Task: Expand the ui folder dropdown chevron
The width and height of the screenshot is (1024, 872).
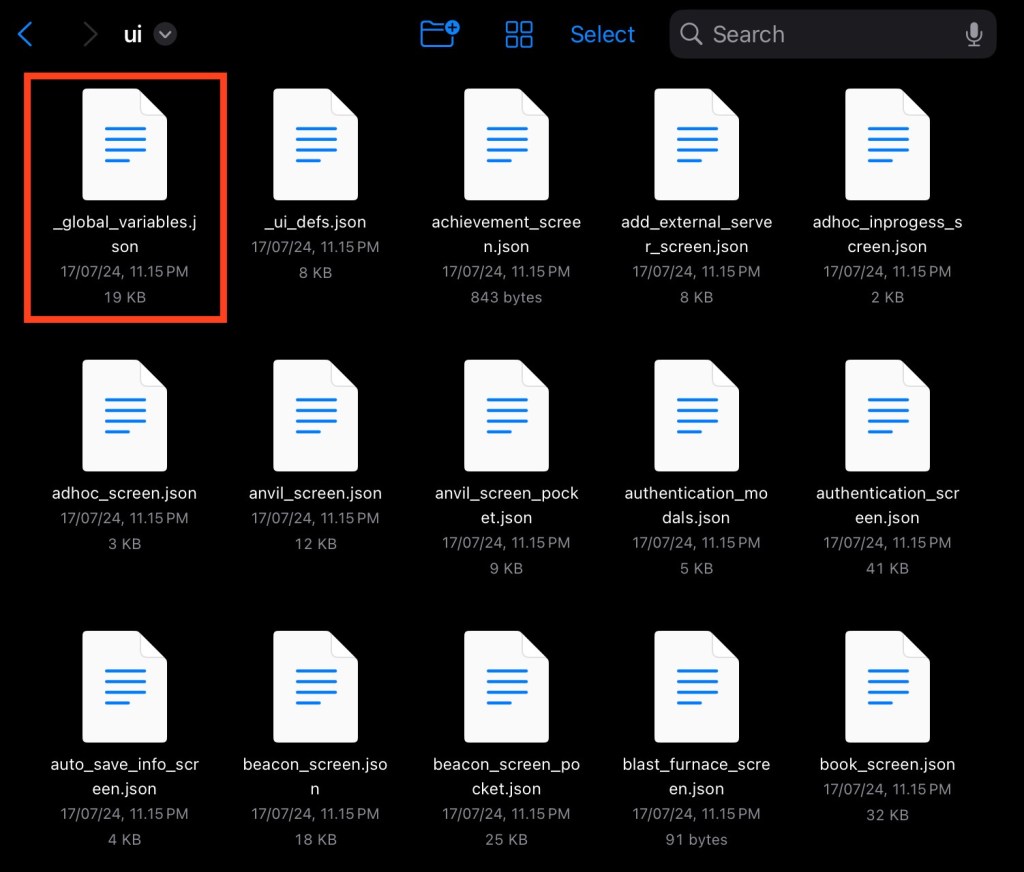Action: click(x=165, y=35)
